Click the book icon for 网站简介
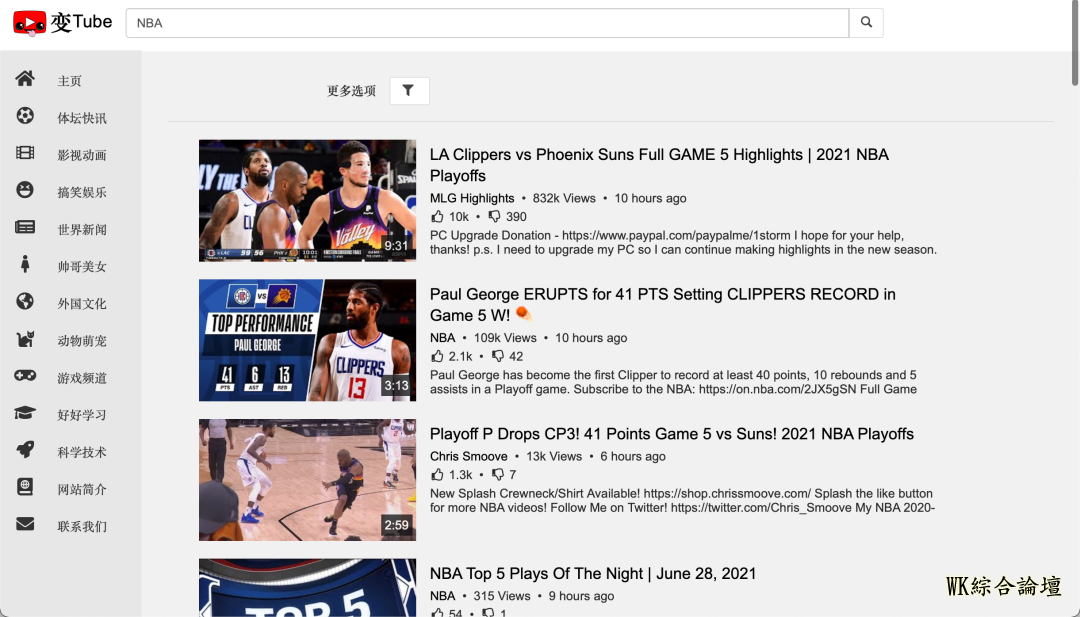1080x617 pixels. (x=25, y=488)
